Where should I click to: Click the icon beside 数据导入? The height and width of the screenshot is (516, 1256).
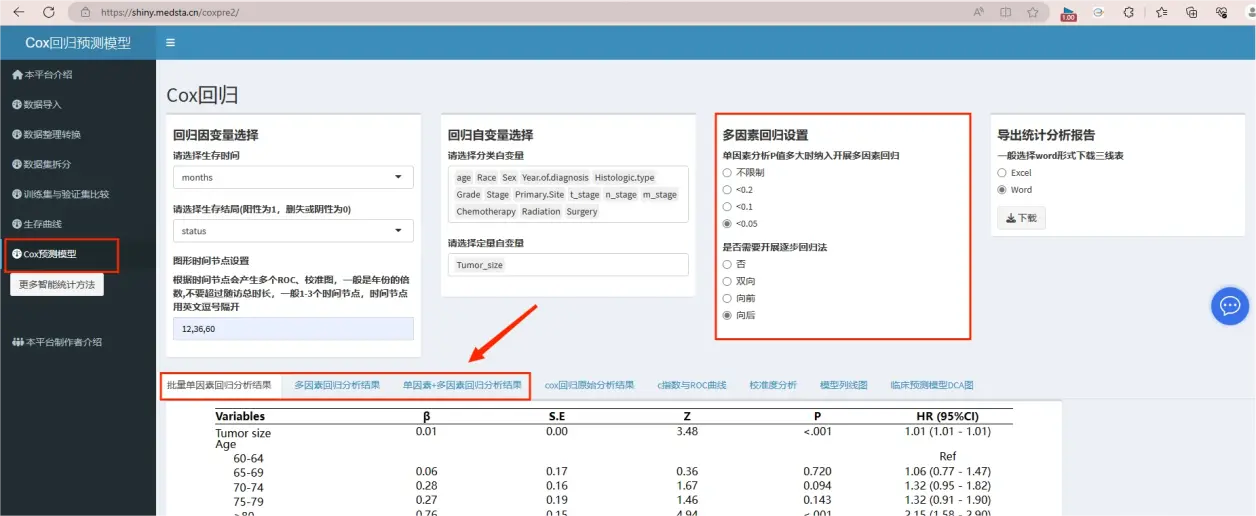tap(16, 104)
